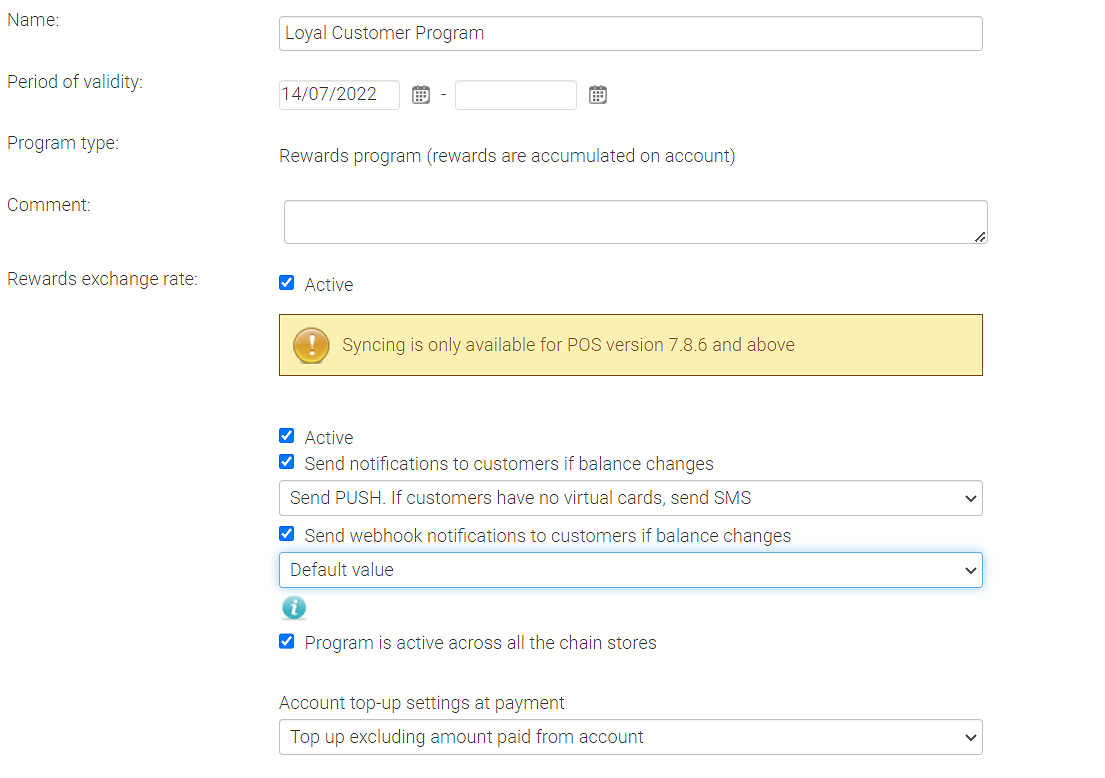The width and height of the screenshot is (1105, 778).
Task: Click the Account top-up settings at payment label
Action: pos(422,703)
